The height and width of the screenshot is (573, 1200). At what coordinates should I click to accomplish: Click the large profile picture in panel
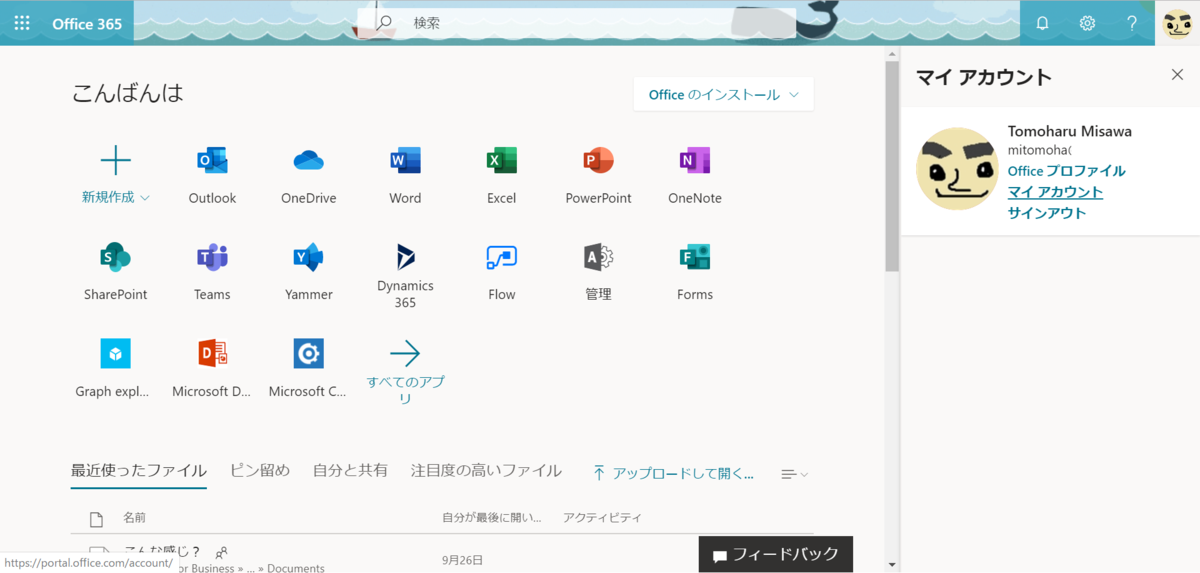pos(957,168)
